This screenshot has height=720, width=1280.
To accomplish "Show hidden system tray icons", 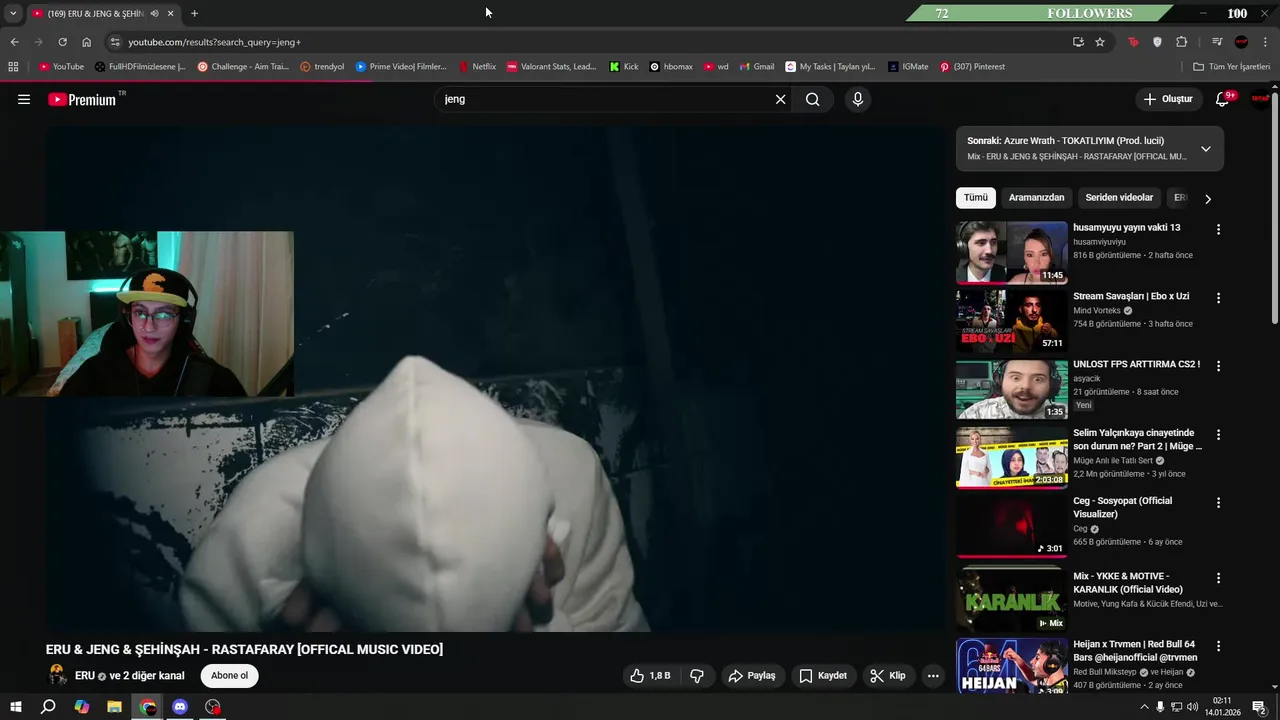I will pyautogui.click(x=1144, y=707).
